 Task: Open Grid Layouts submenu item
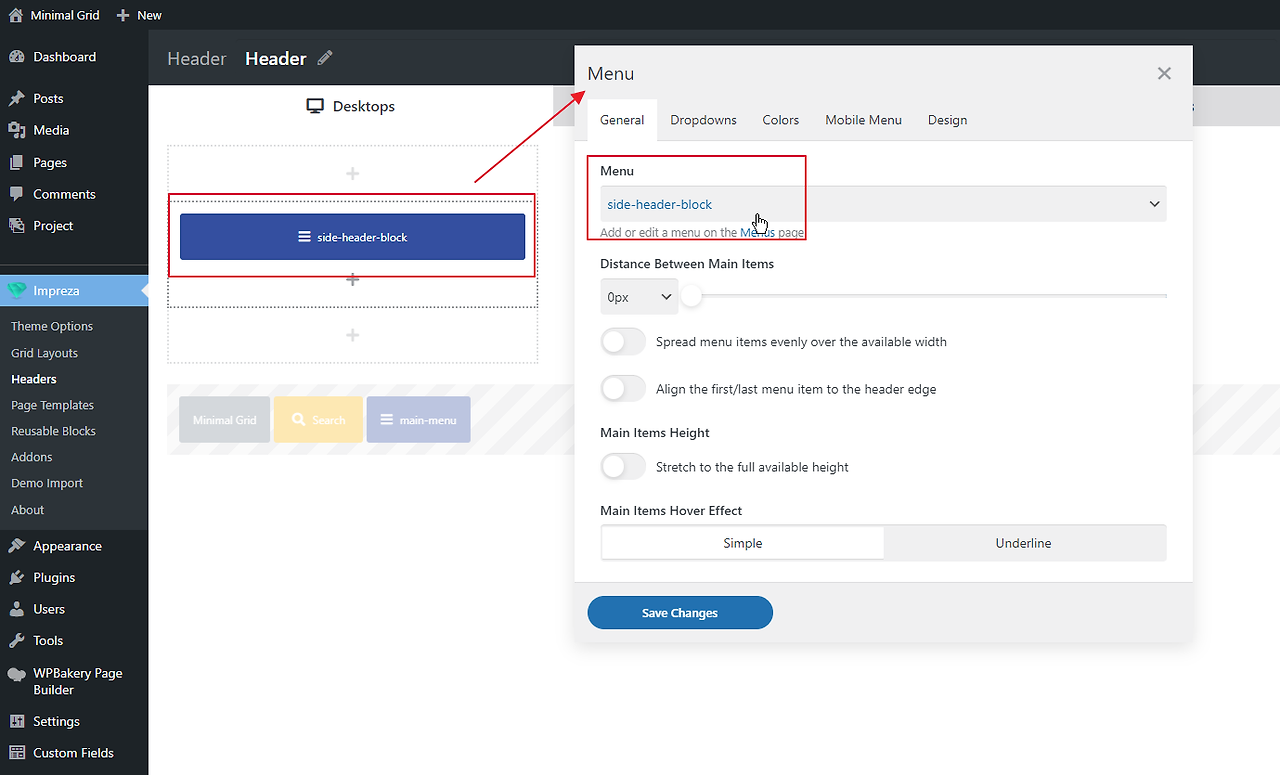[44, 353]
